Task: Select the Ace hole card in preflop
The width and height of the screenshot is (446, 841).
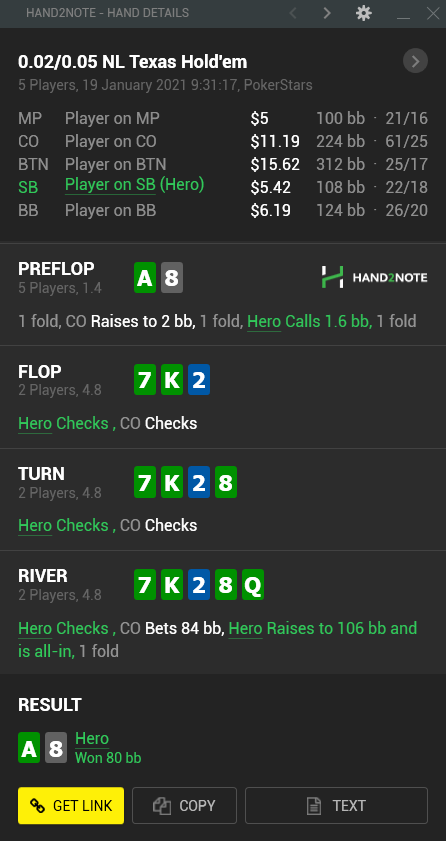Action: tap(145, 278)
